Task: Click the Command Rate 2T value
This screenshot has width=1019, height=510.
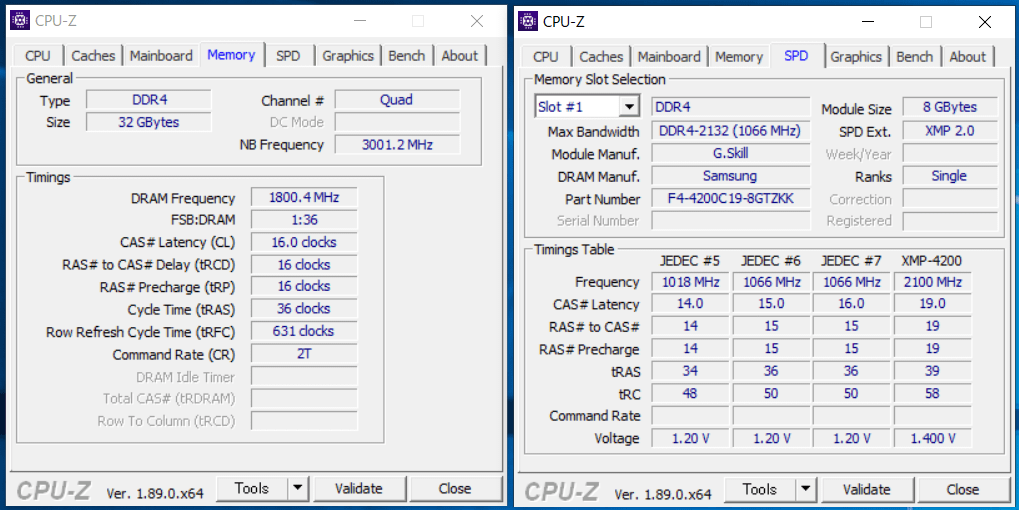Action: click(304, 354)
